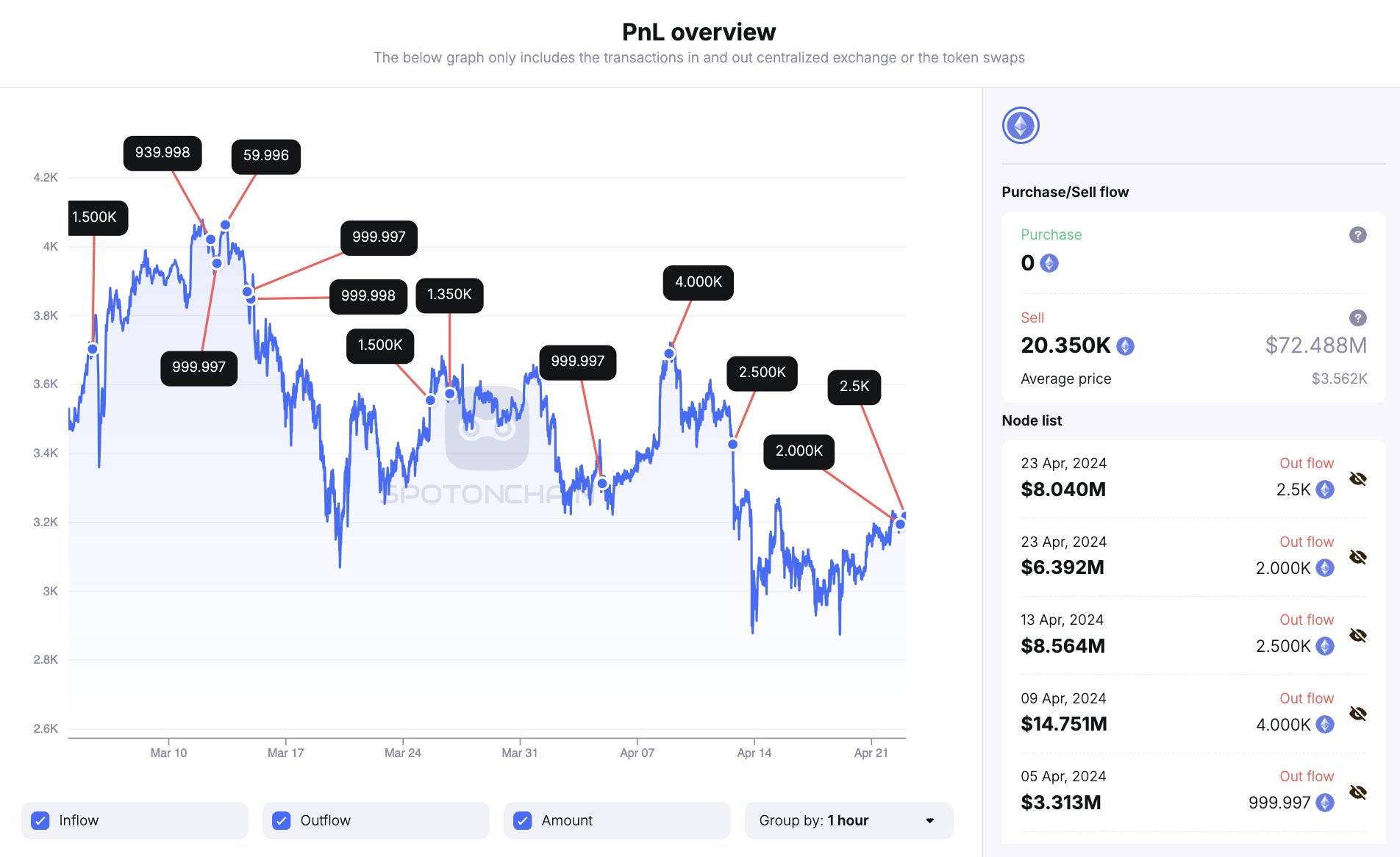This screenshot has height=857, width=1400.
Task: Hide the $6.392M out flow node
Action: pos(1357,557)
